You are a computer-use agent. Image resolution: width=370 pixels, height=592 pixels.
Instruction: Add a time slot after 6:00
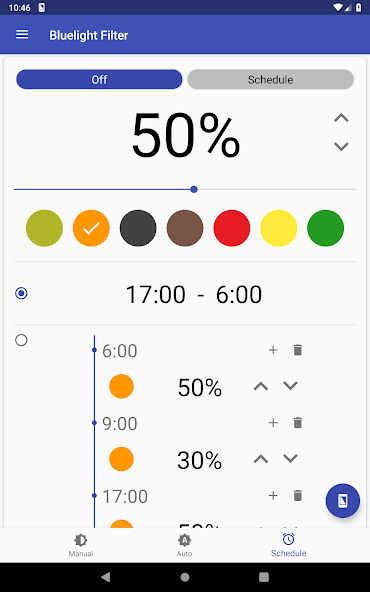[x=273, y=350]
